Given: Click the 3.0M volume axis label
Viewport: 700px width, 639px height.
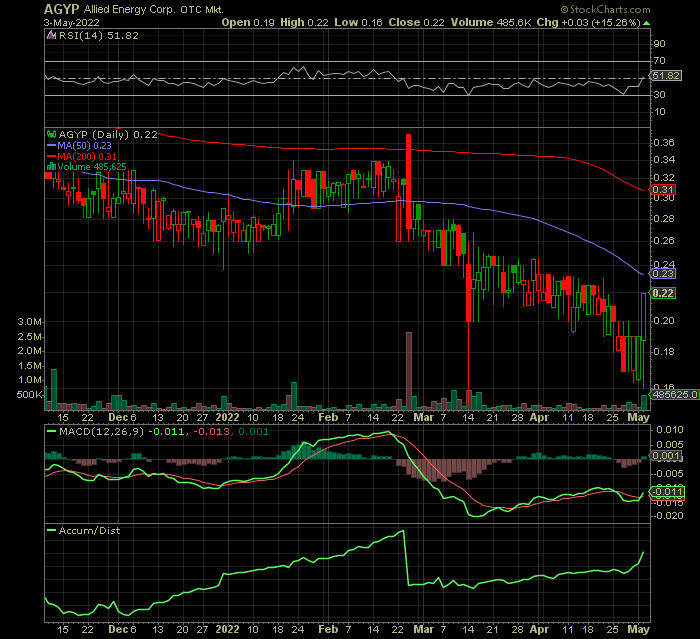Looking at the screenshot, I should point(30,322).
